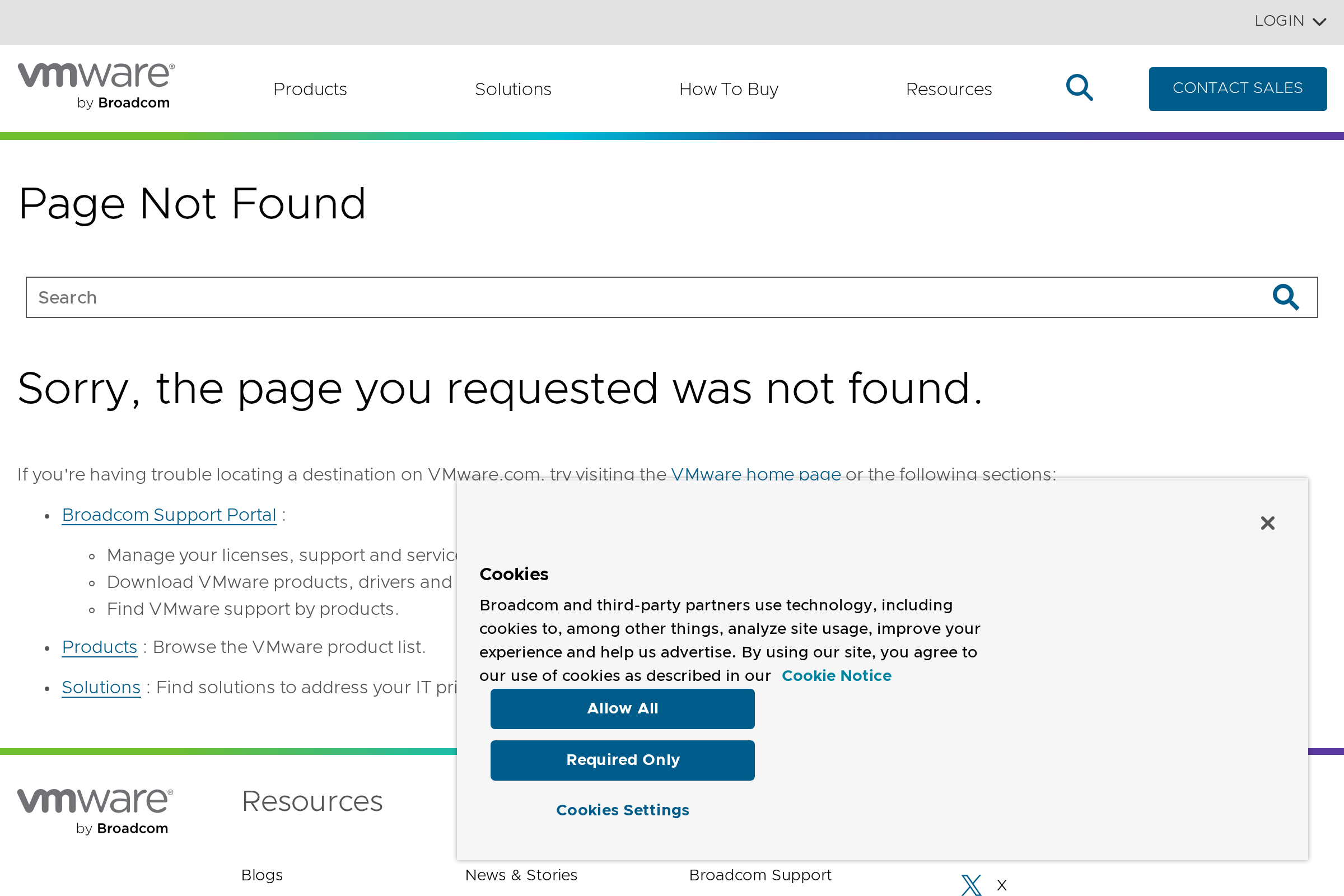This screenshot has width=1344, height=896.
Task: Open the Resources navigation menu
Action: [949, 89]
